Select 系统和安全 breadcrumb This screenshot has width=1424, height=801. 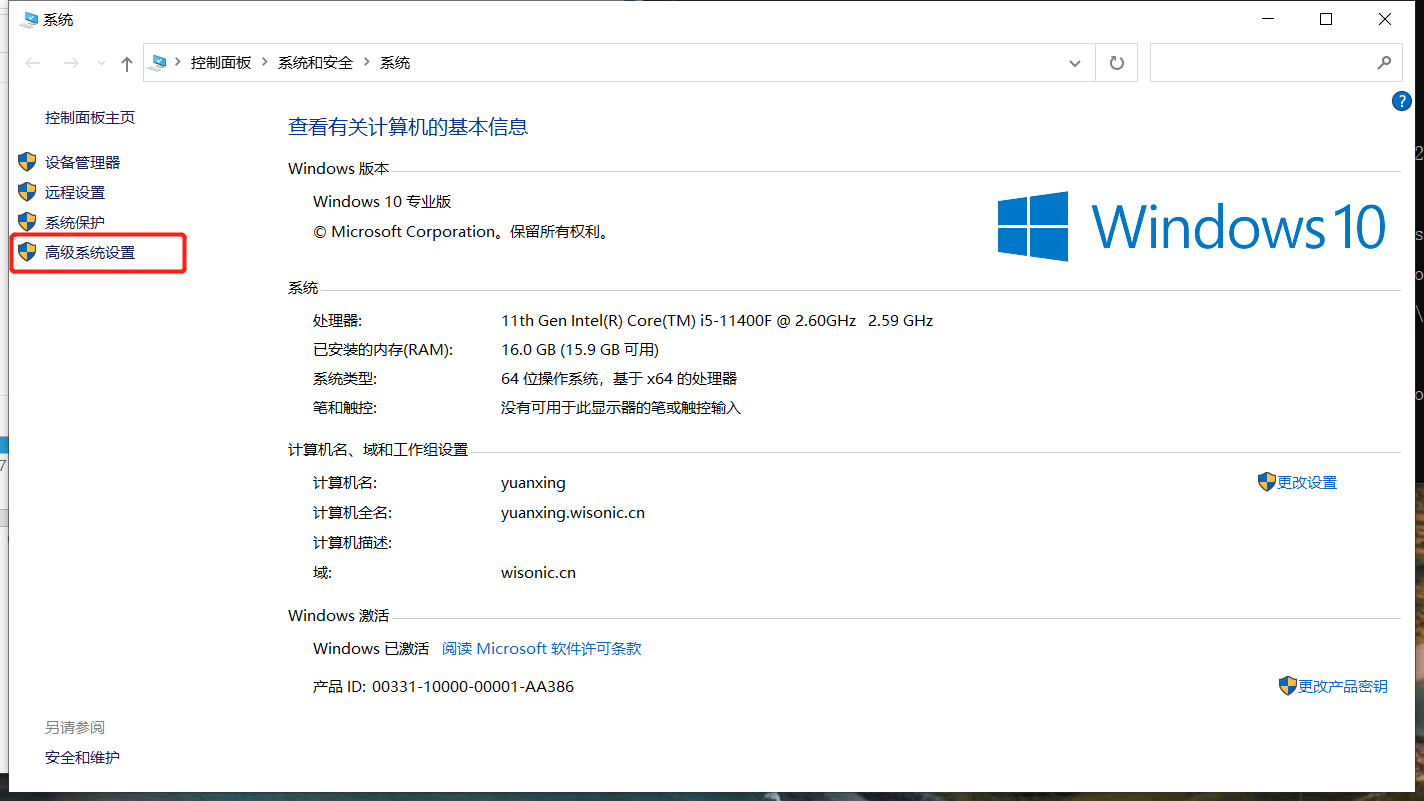pyautogui.click(x=316, y=62)
